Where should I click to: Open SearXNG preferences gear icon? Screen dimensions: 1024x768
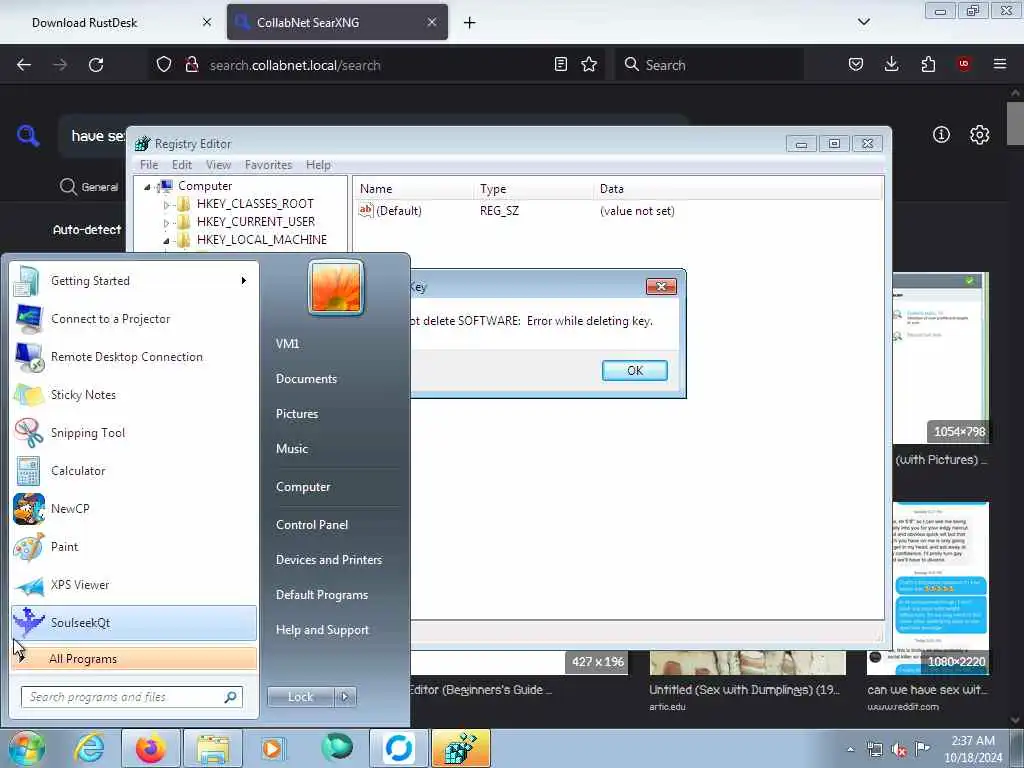click(979, 135)
